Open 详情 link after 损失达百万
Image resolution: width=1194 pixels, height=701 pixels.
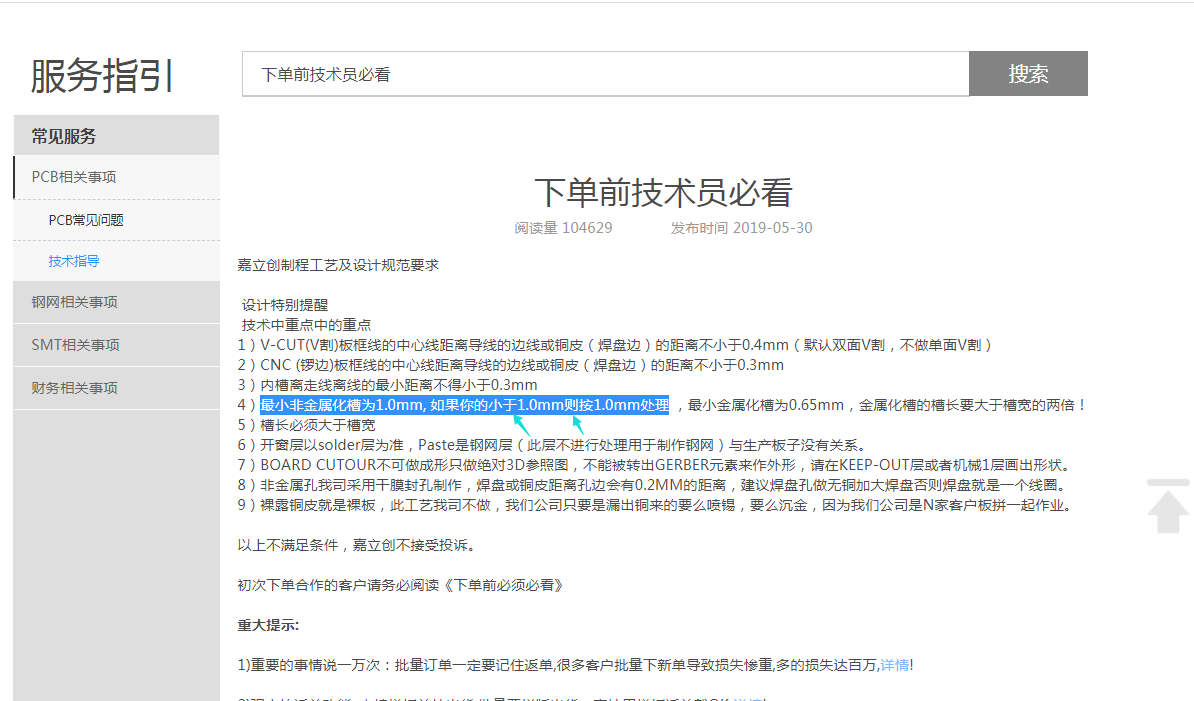tap(895, 665)
